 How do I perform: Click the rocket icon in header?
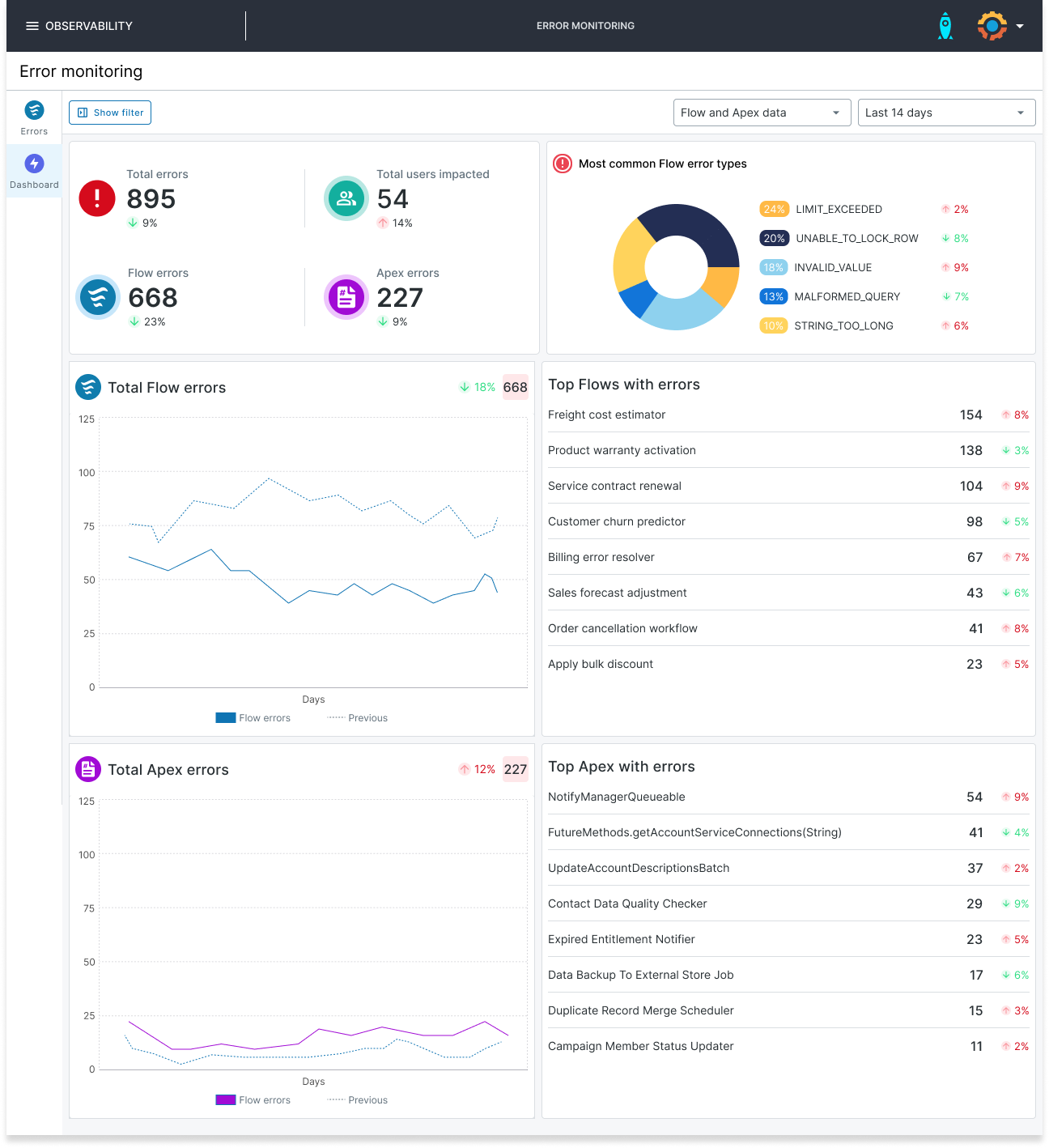[945, 26]
